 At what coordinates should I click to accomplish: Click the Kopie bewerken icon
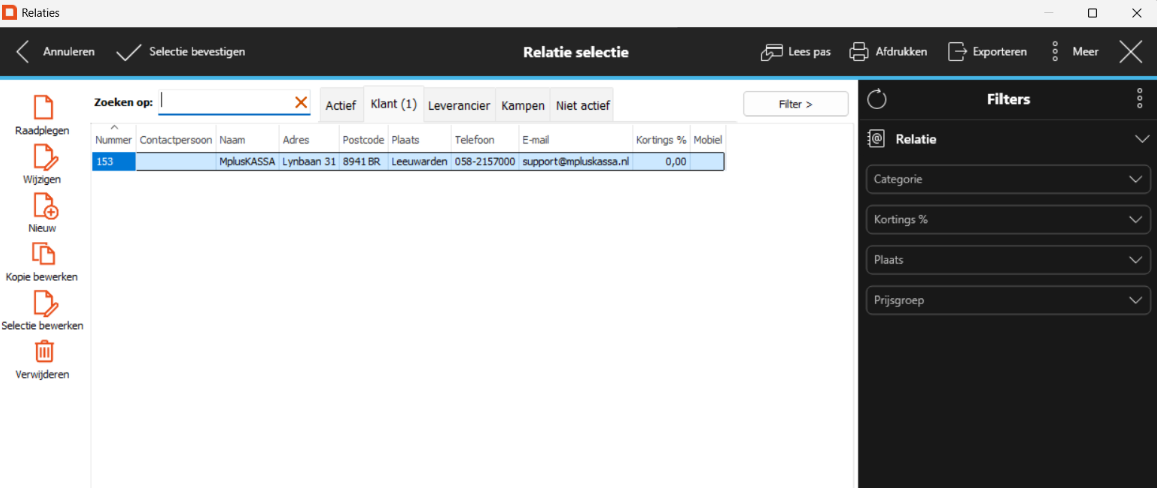click(43, 254)
